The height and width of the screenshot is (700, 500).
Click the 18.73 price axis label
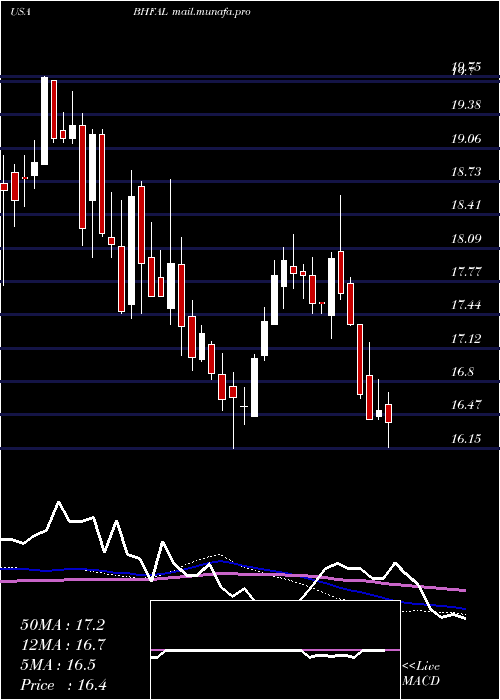[x=466, y=172]
